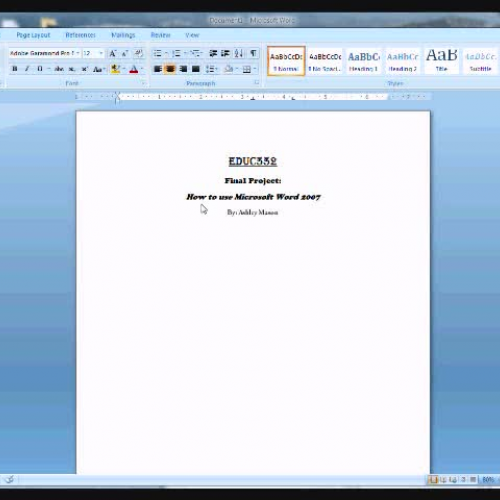Open the highlight color dropdown arrow
This screenshot has height=500, width=500.
124,69
